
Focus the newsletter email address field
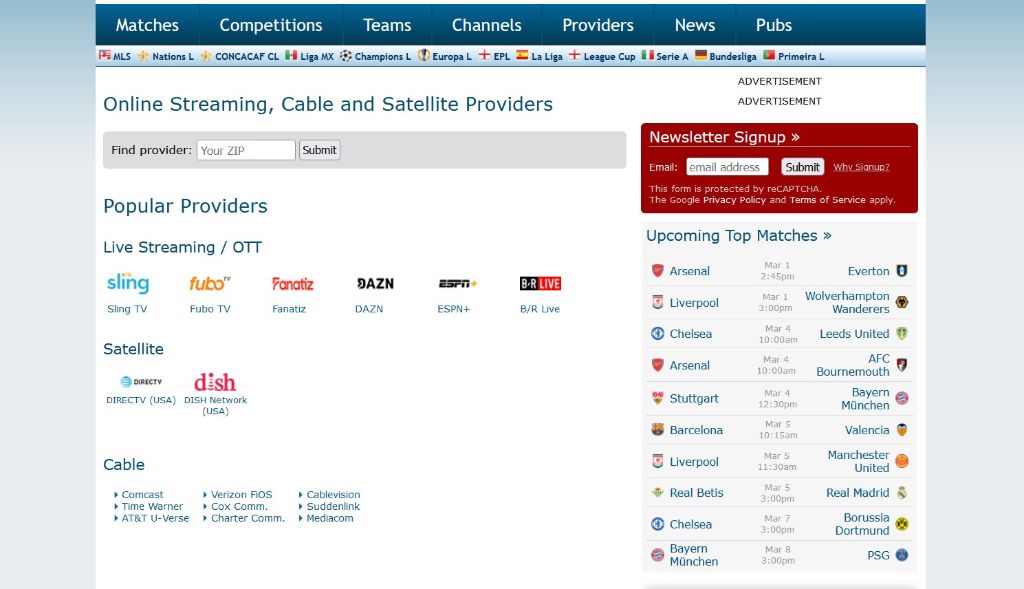728,167
